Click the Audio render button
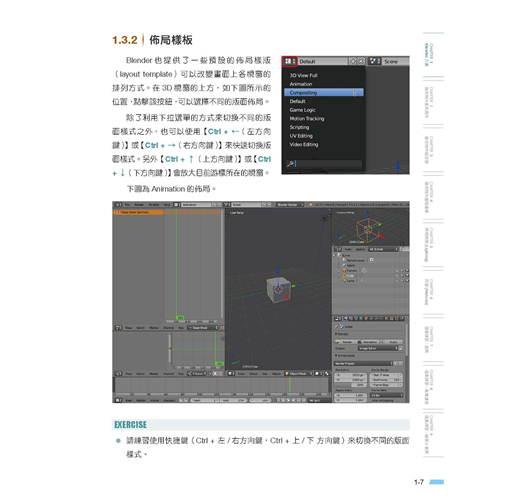 [x=391, y=342]
